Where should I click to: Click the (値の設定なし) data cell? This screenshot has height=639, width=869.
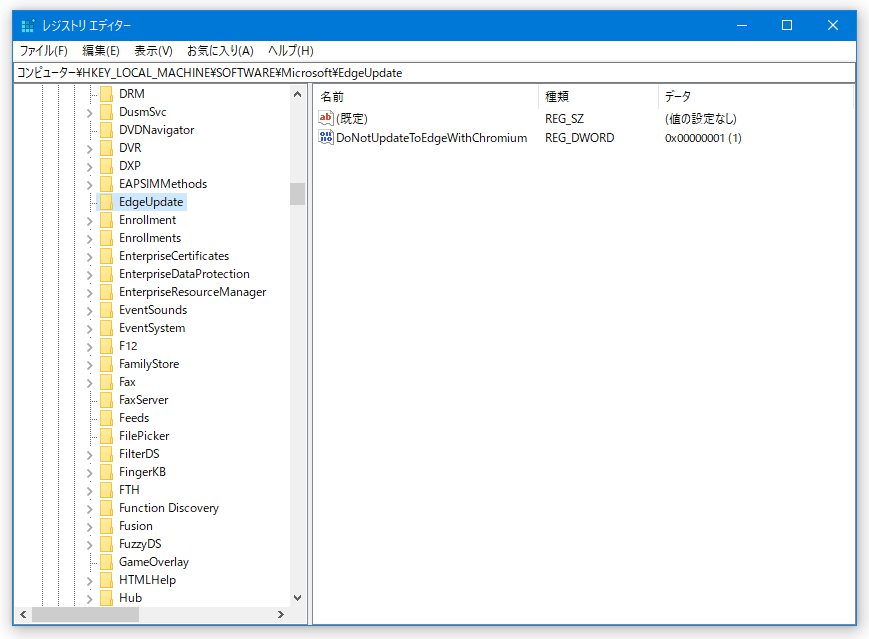click(701, 119)
